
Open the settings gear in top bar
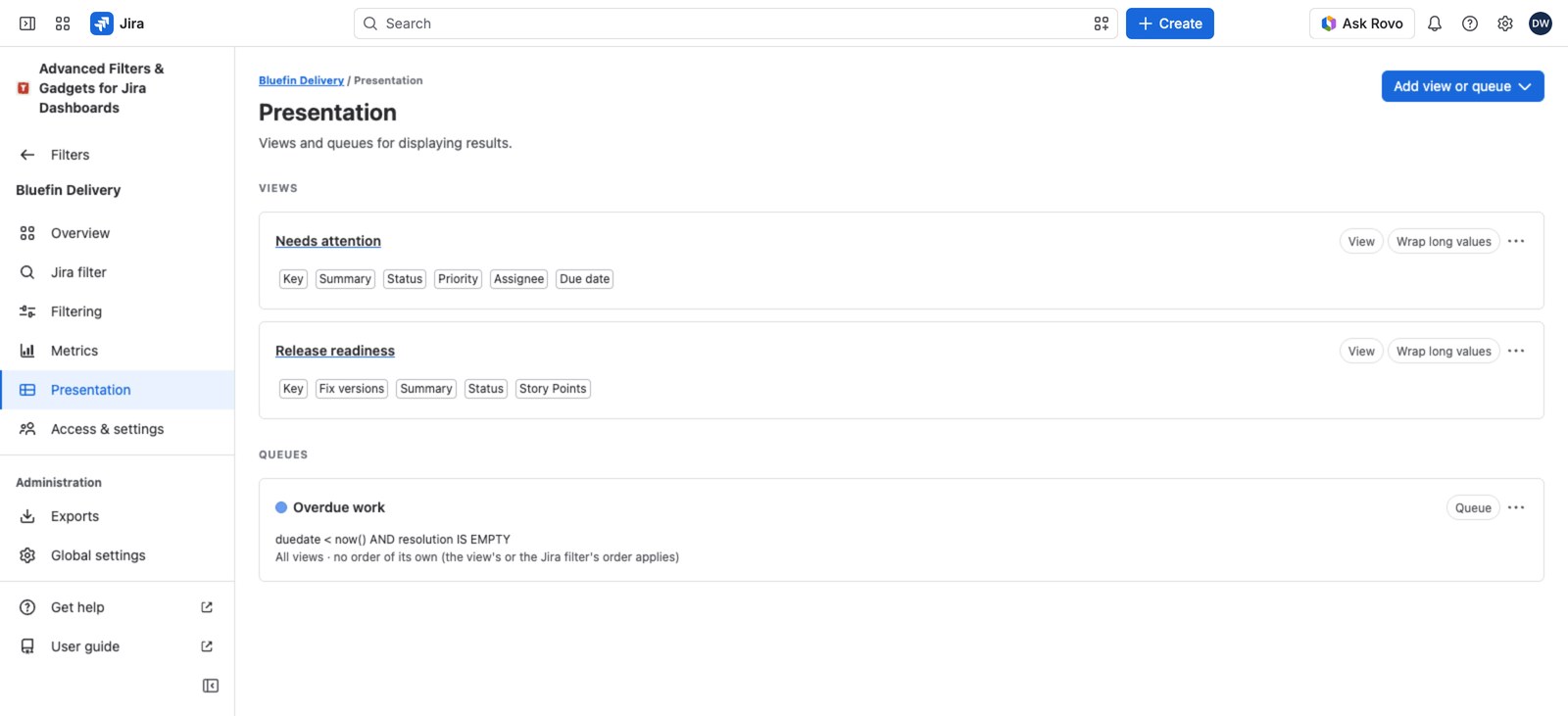point(1505,24)
